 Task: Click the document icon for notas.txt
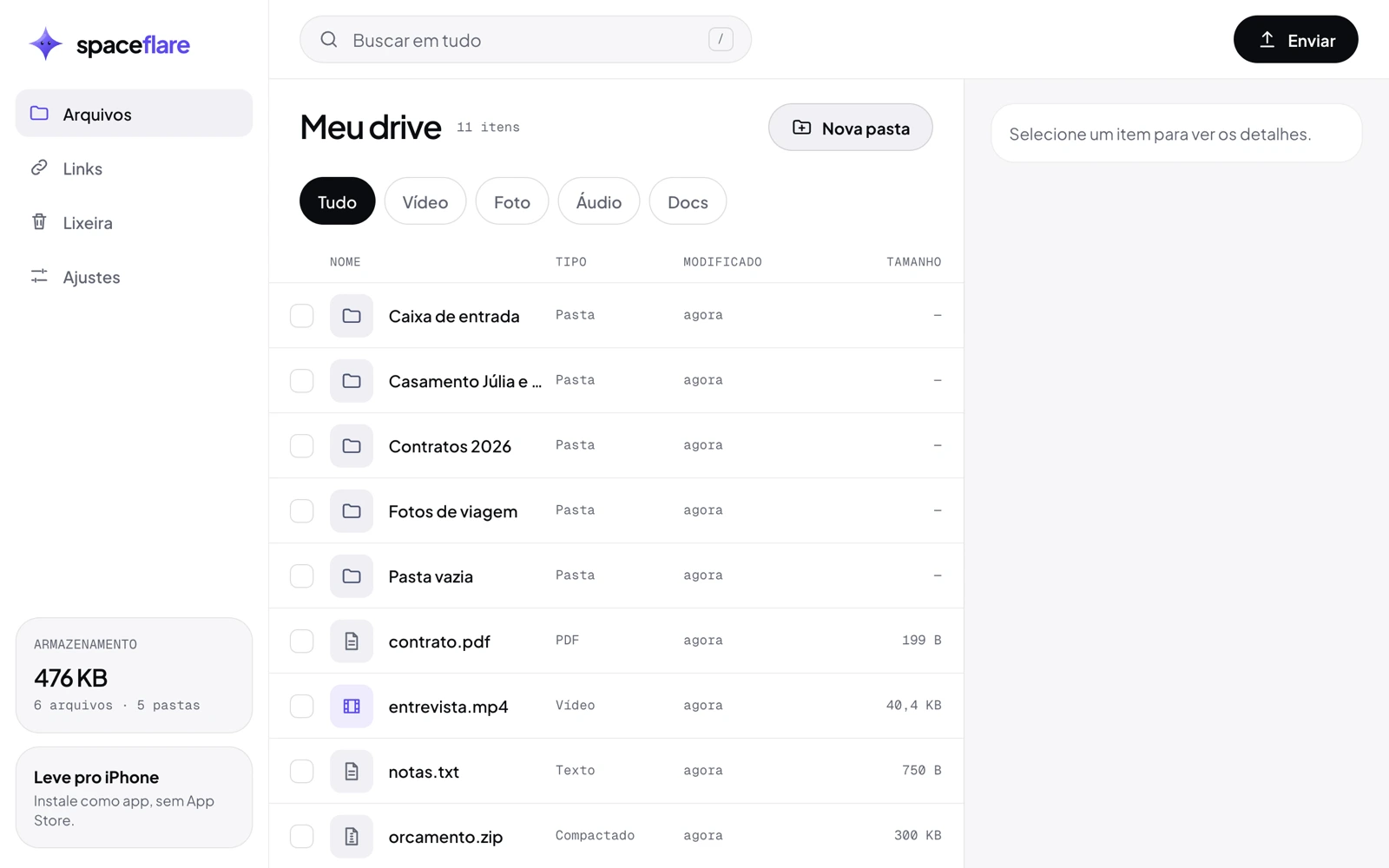coord(352,772)
